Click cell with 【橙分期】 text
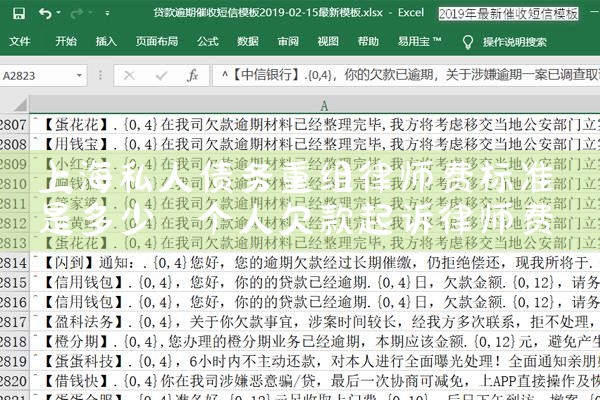Image resolution: width=600 pixels, height=400 pixels. (315, 341)
